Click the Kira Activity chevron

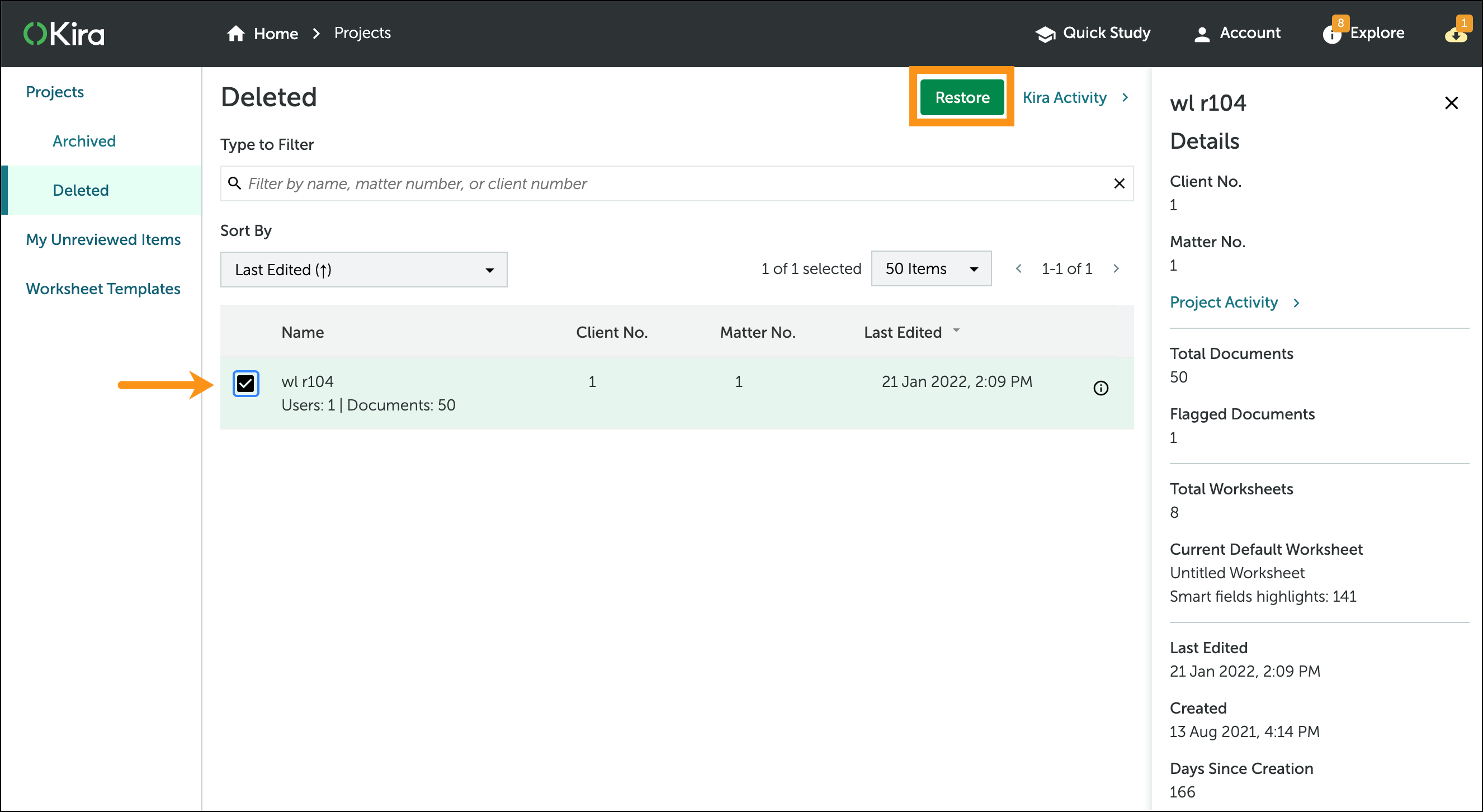1125,97
